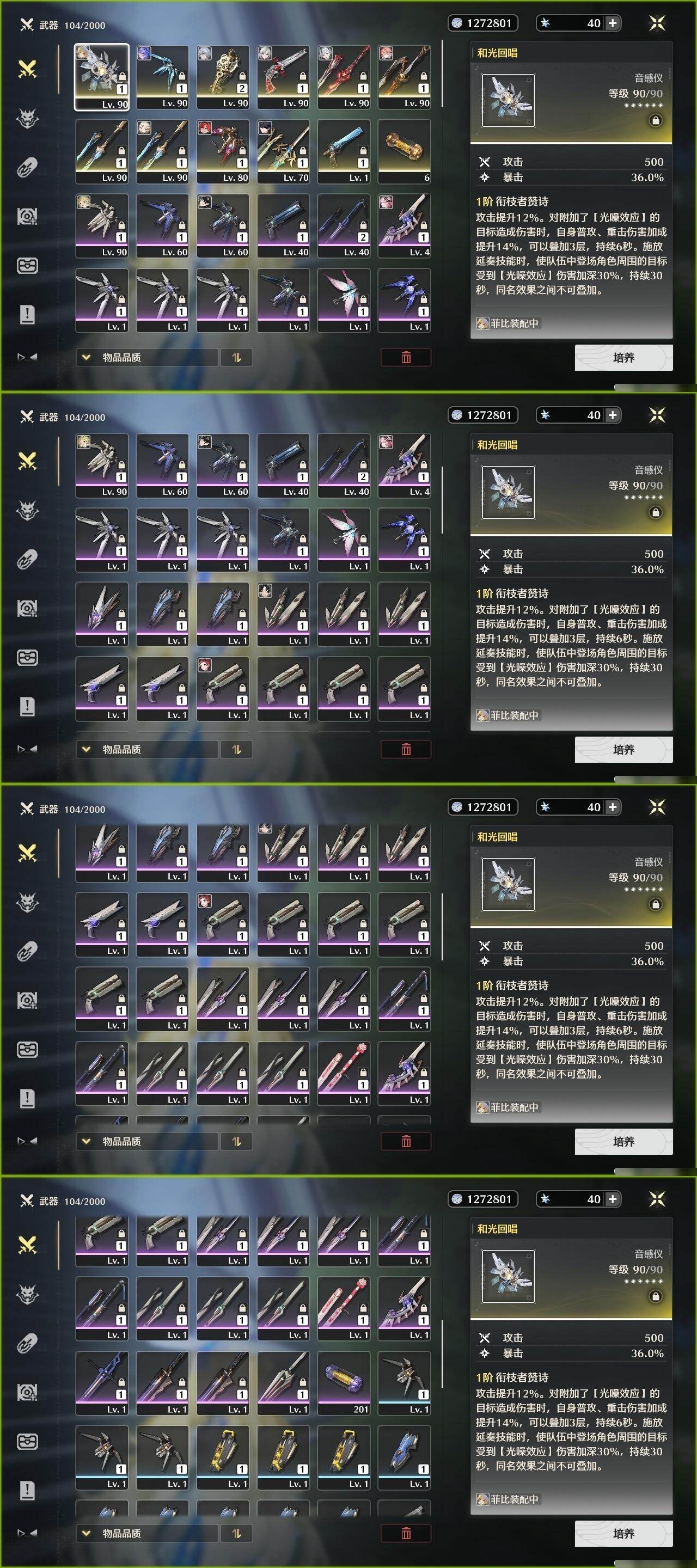The width and height of the screenshot is (697, 1568).
Task: Open exclamation-mark tab in the bottommost sidebar
Action: (27, 1490)
